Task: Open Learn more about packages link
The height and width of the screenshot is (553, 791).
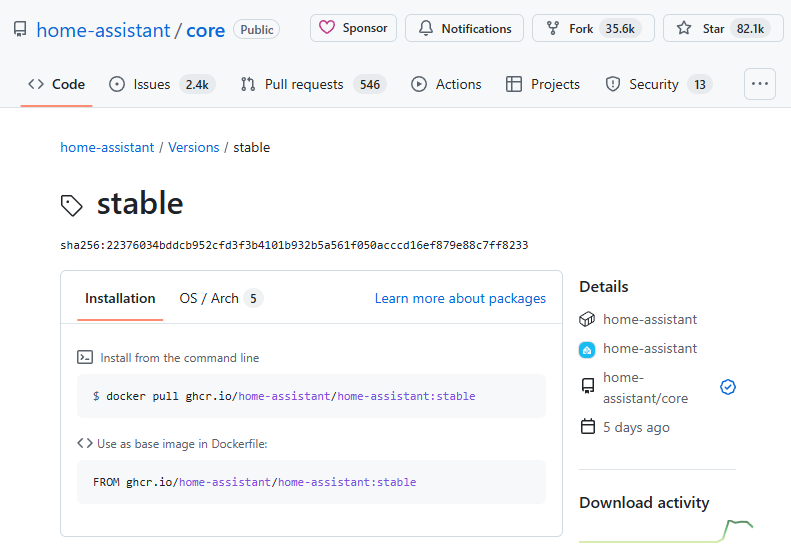Action: (x=460, y=298)
